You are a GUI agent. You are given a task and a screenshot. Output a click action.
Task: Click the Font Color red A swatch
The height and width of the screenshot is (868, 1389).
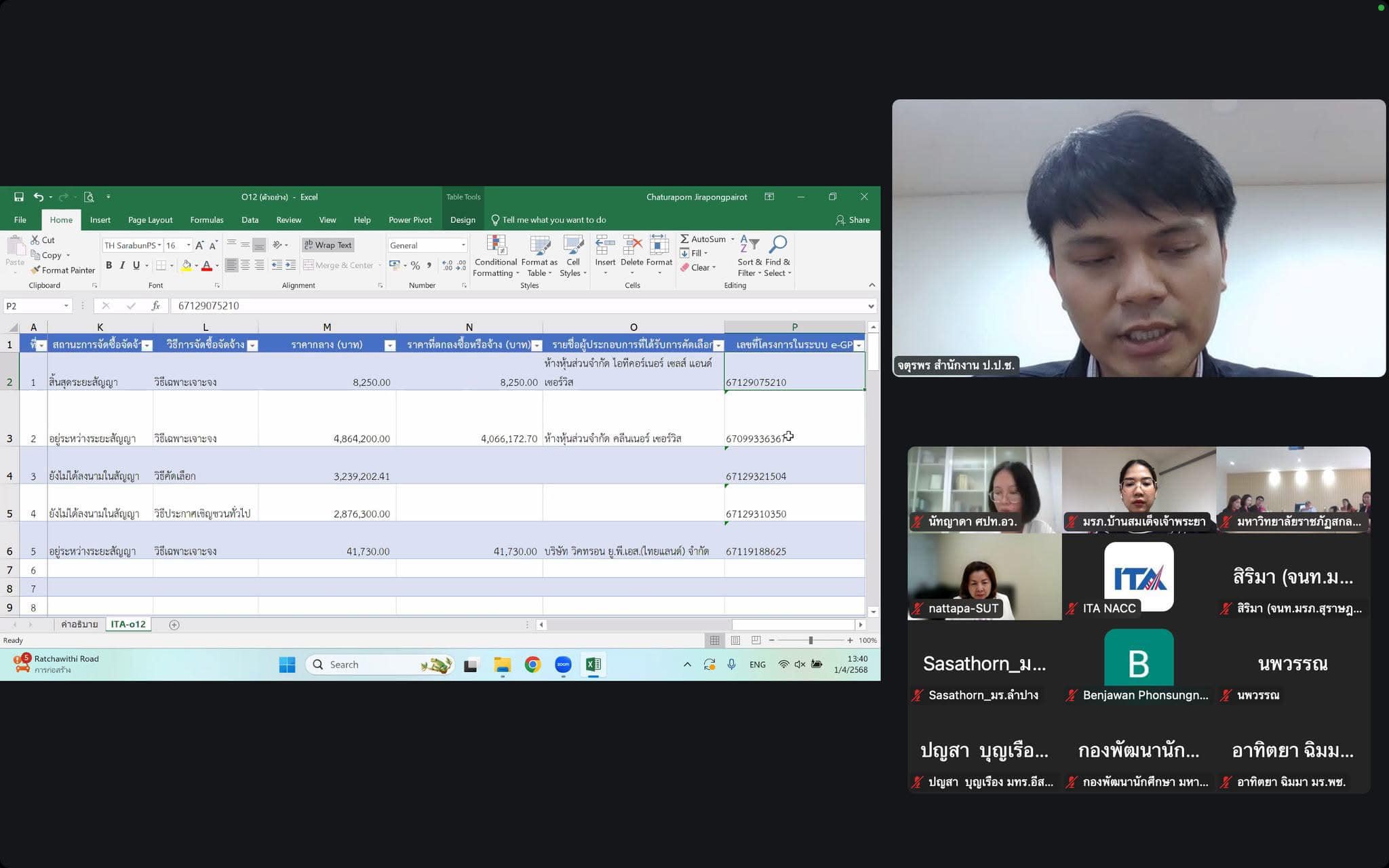(x=207, y=266)
